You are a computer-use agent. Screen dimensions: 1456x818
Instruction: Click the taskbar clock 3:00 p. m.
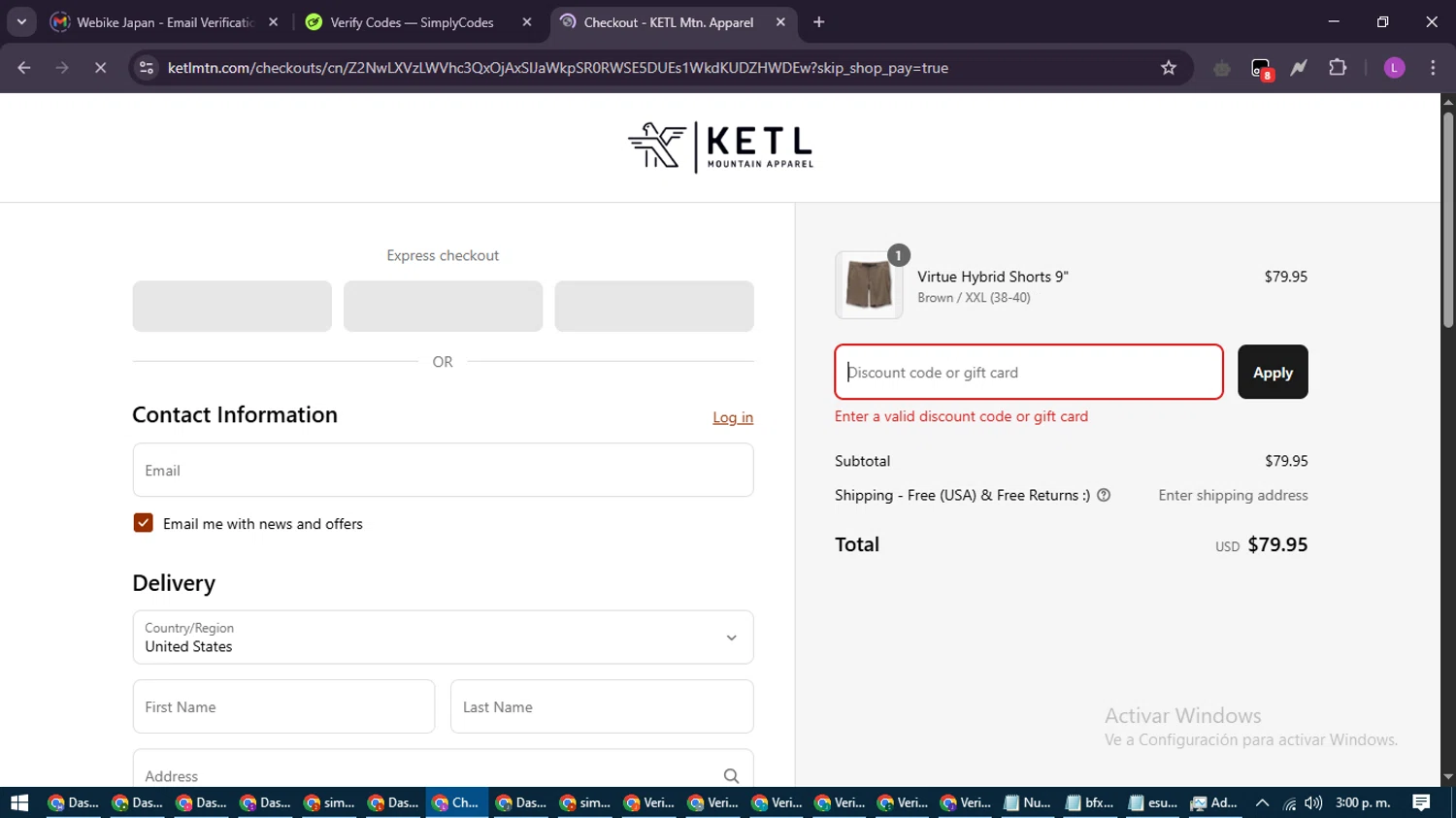point(1363,802)
